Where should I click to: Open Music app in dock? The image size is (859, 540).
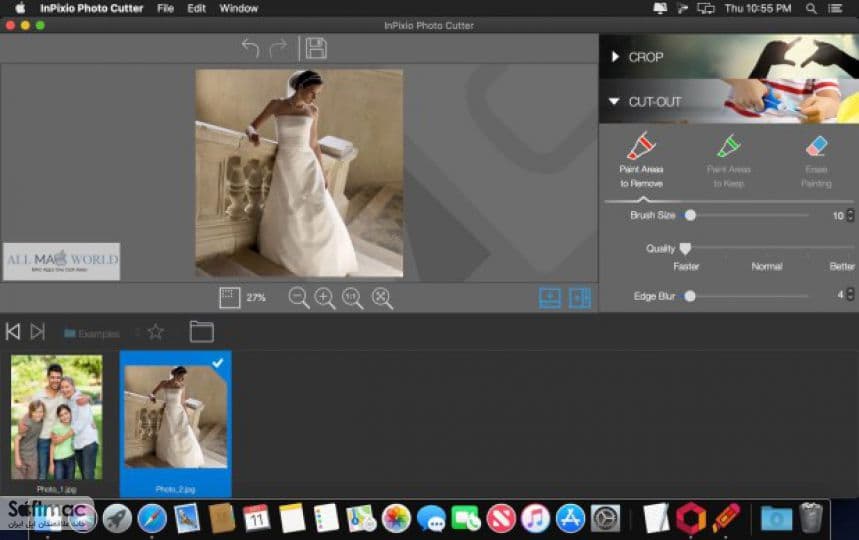535,518
